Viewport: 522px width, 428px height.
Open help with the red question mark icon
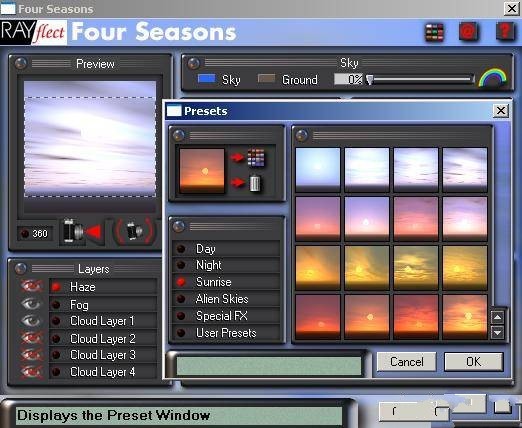pyautogui.click(x=505, y=31)
